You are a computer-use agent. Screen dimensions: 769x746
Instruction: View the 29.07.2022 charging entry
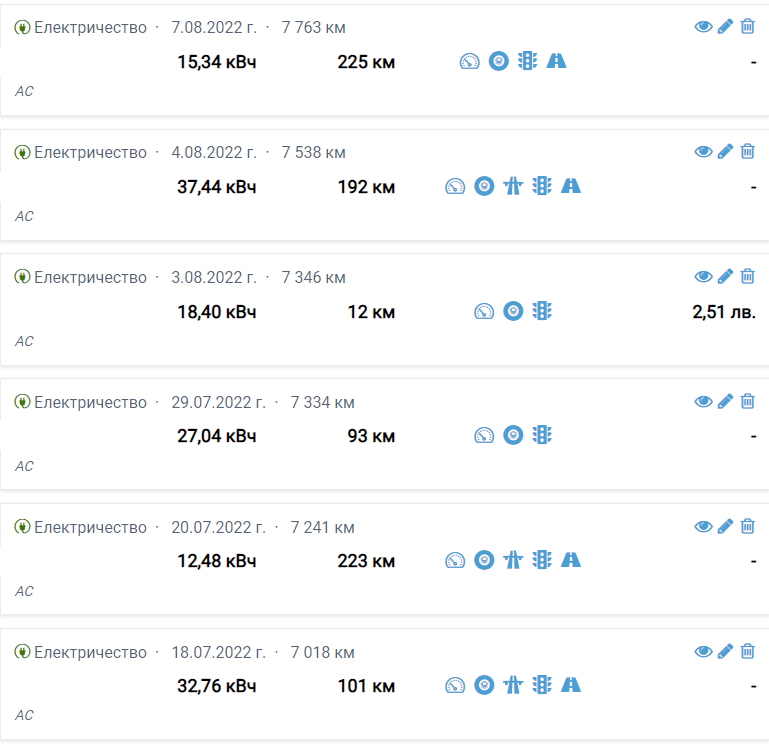pyautogui.click(x=703, y=402)
